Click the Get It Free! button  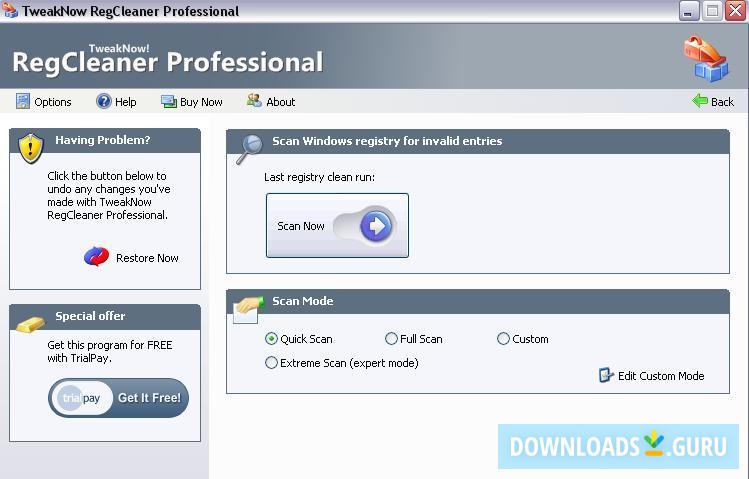click(x=118, y=398)
